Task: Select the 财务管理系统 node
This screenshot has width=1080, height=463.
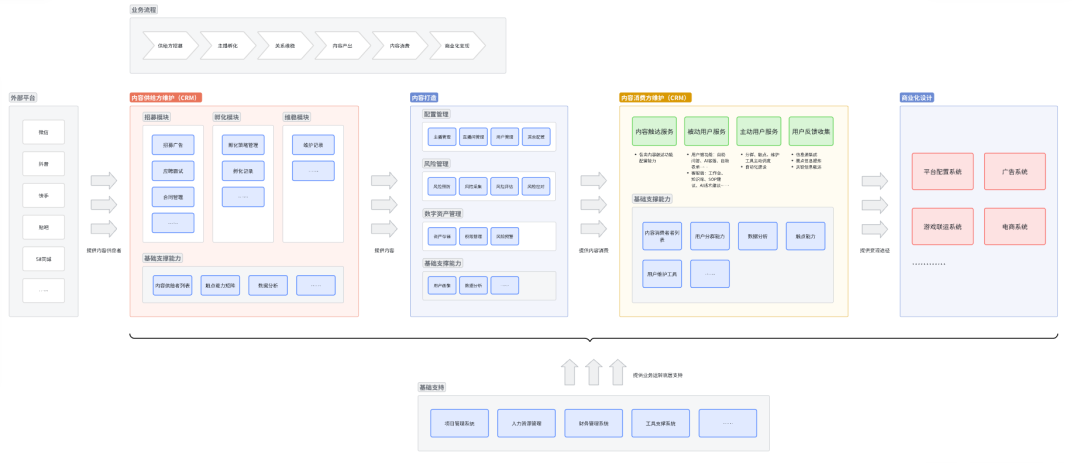Action: (594, 423)
